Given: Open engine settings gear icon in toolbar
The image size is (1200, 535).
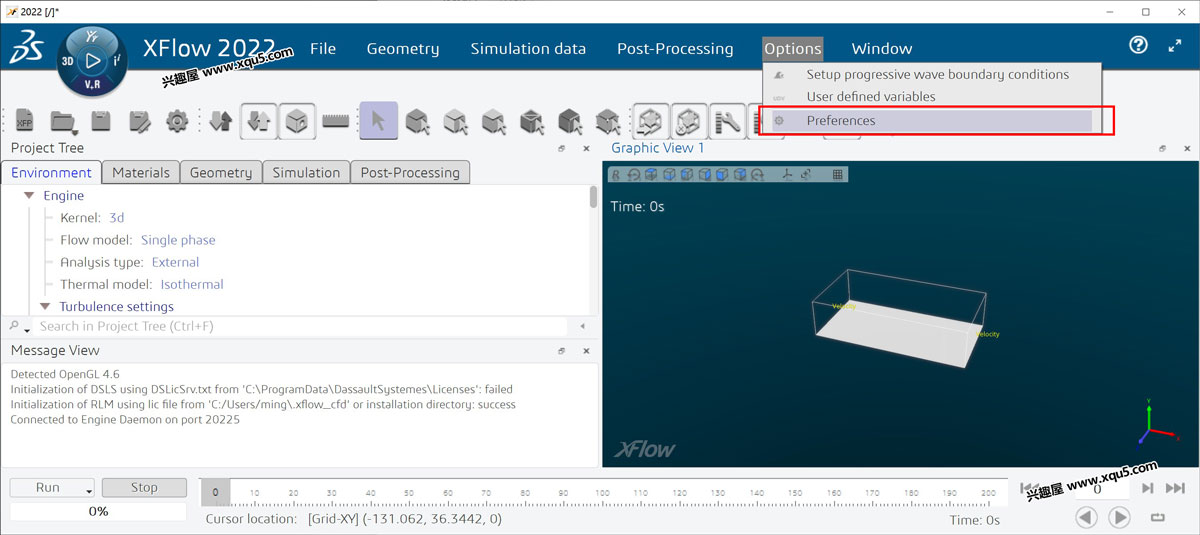Looking at the screenshot, I should [x=177, y=122].
